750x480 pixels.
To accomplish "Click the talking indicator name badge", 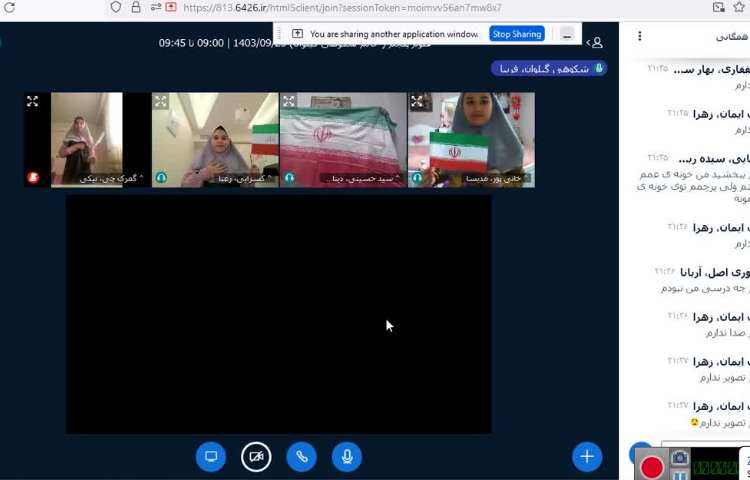I will [549, 68].
